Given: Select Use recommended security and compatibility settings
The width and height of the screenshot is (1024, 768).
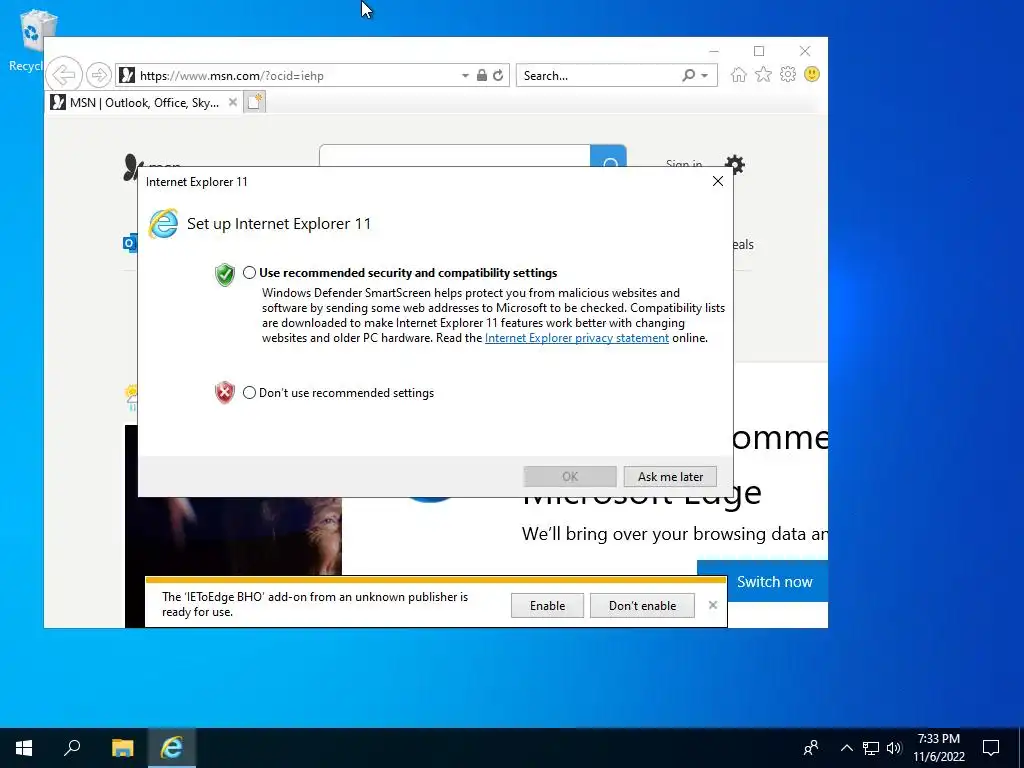Looking at the screenshot, I should (x=249, y=272).
